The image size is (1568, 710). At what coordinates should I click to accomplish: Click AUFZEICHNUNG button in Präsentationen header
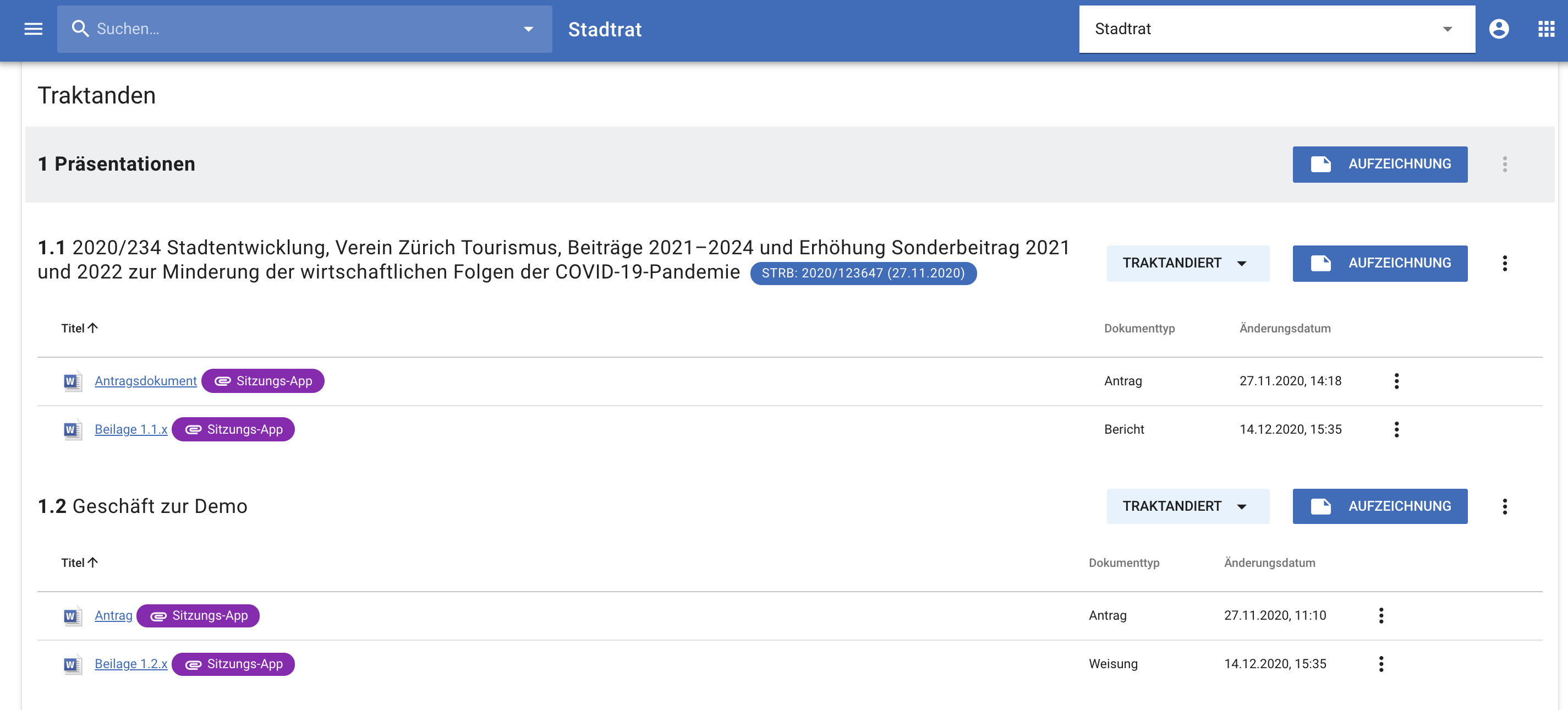(1379, 164)
